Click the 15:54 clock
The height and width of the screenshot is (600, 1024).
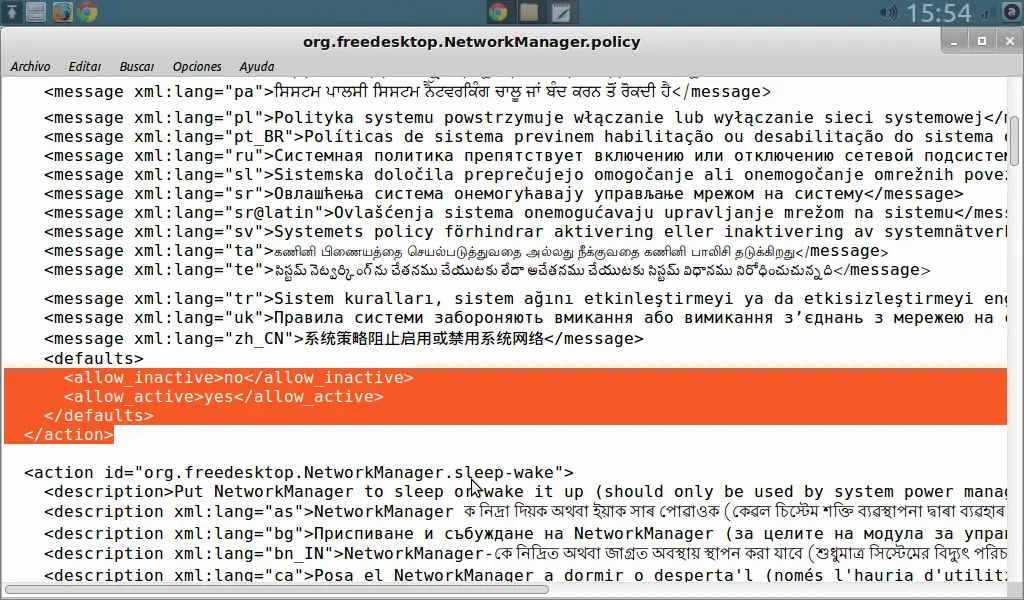click(938, 12)
